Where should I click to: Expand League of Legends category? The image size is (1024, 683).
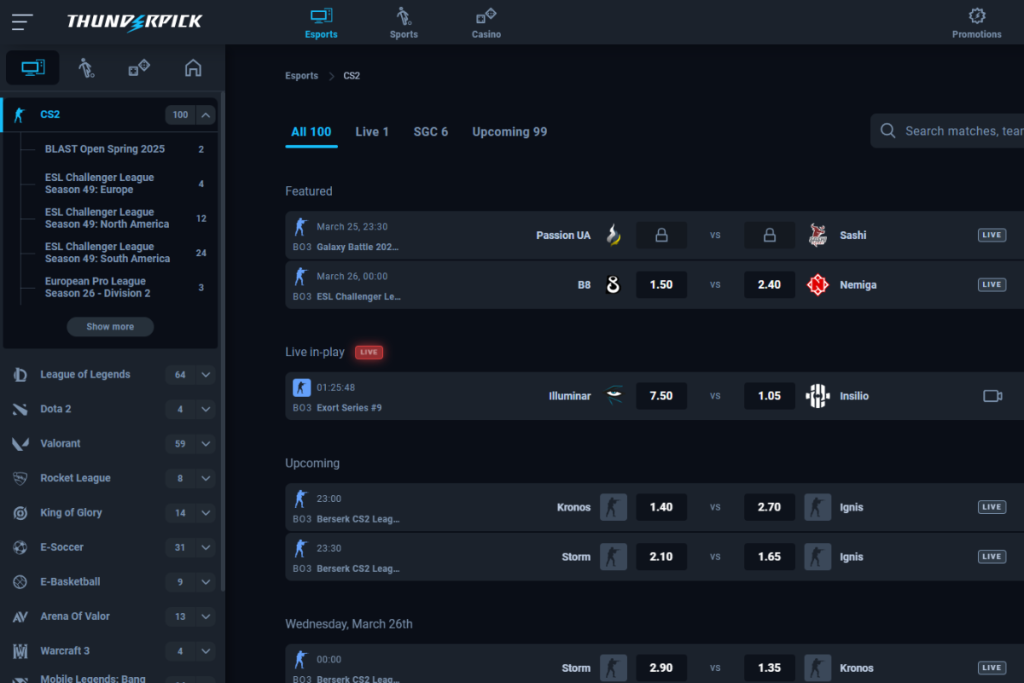[x=206, y=375]
